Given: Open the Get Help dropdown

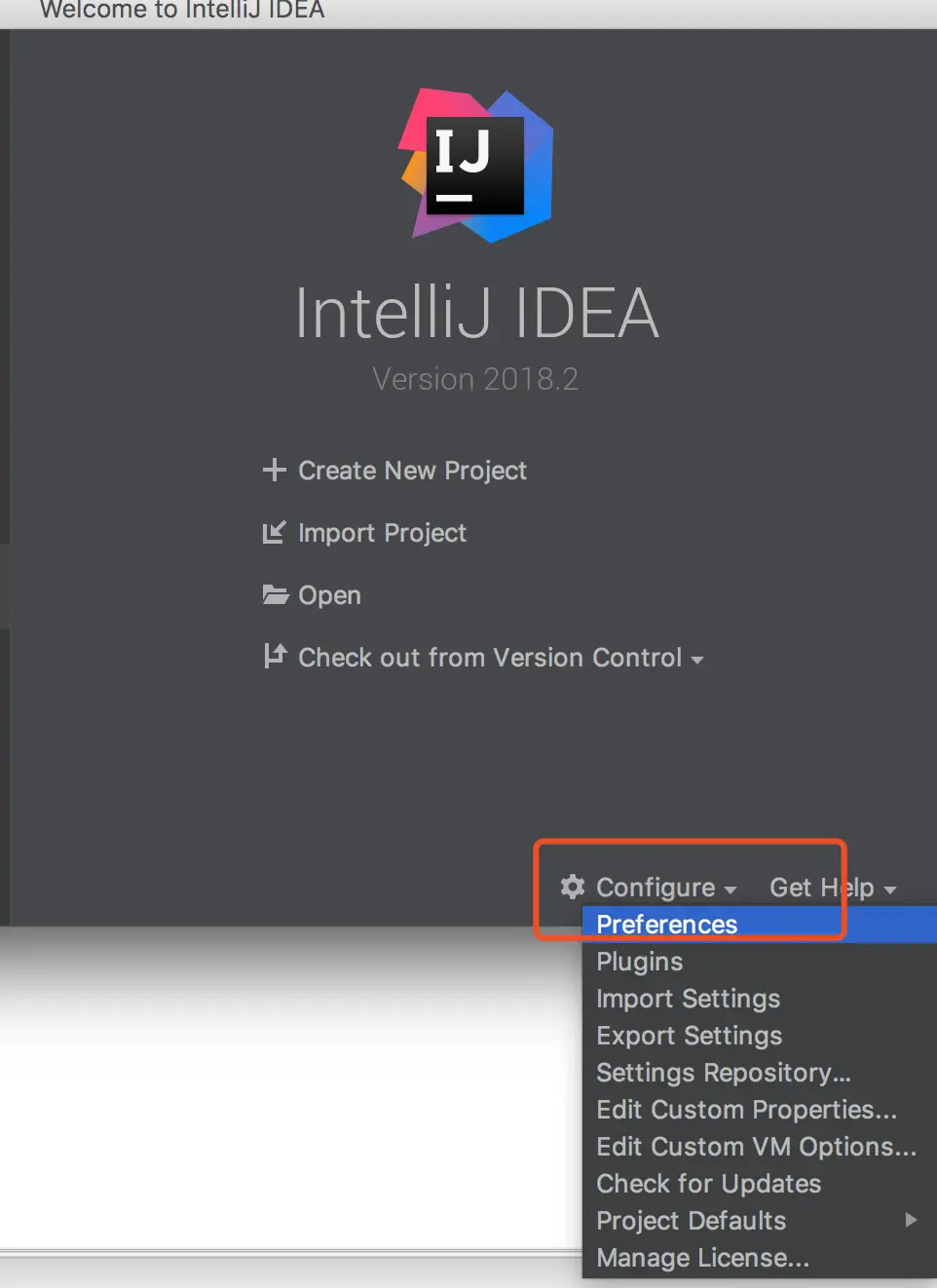Looking at the screenshot, I should coord(832,888).
